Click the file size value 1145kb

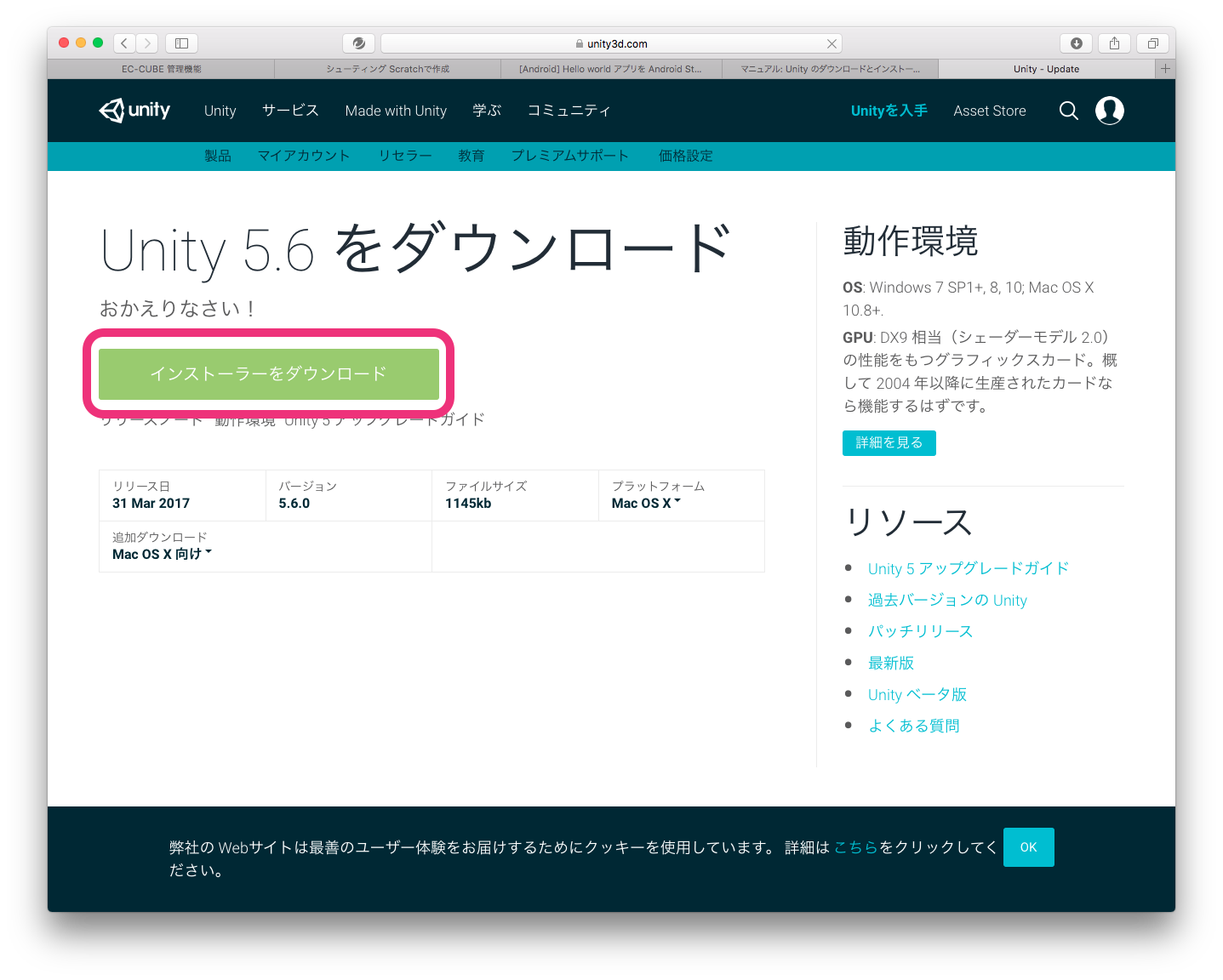(468, 503)
